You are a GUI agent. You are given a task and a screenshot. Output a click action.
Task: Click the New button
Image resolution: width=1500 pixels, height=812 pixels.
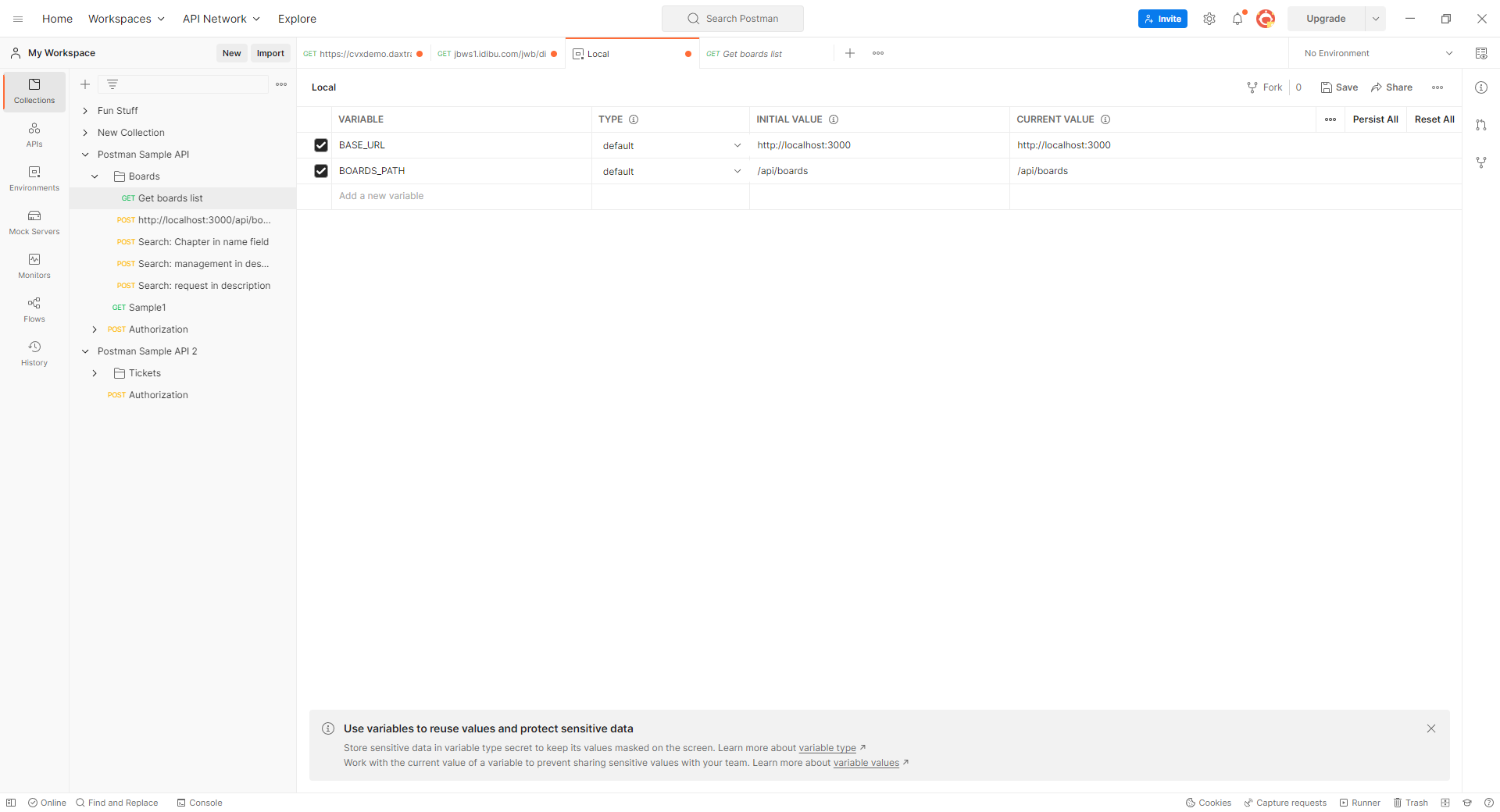231,53
